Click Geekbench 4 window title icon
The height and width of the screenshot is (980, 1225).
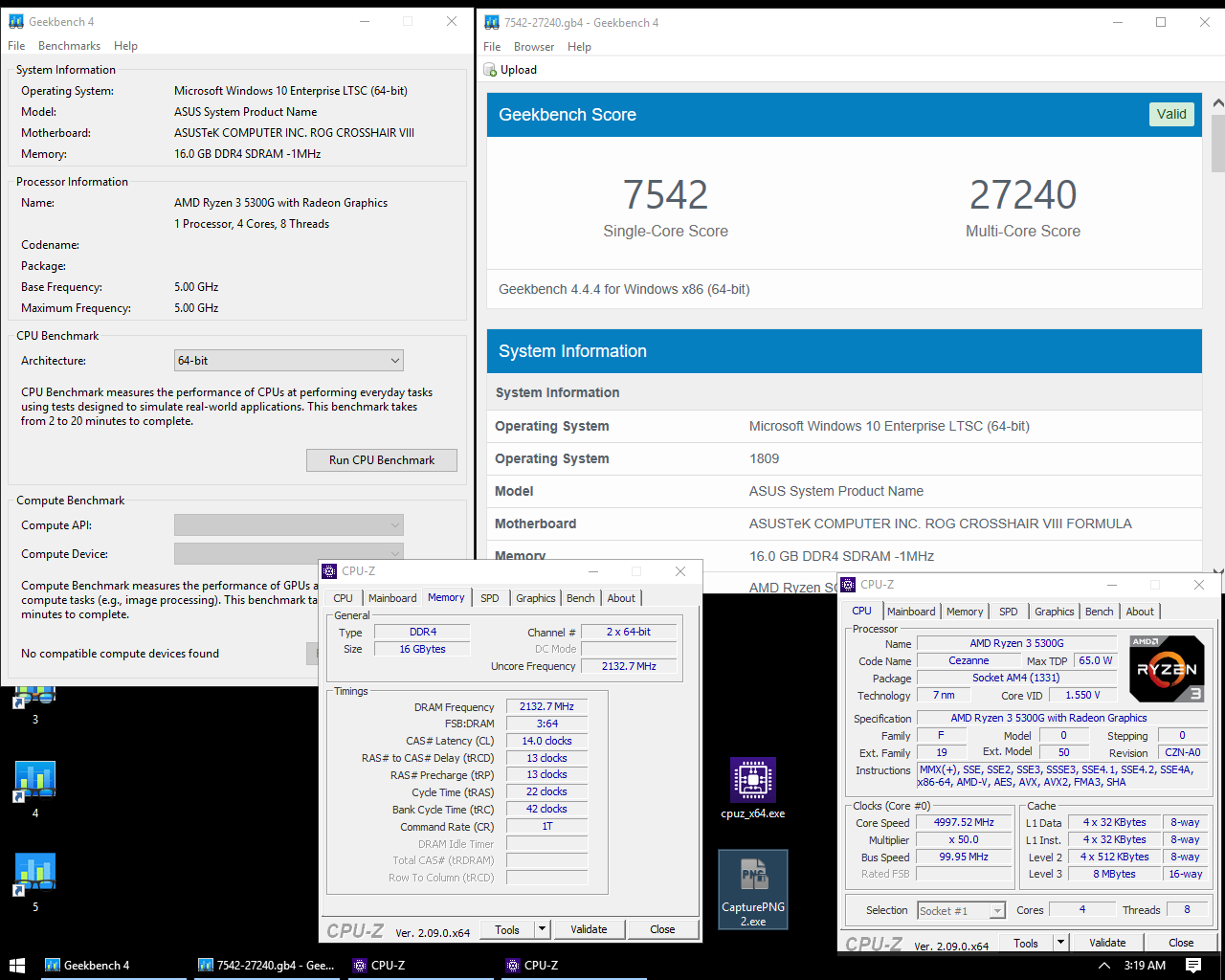tap(15, 21)
